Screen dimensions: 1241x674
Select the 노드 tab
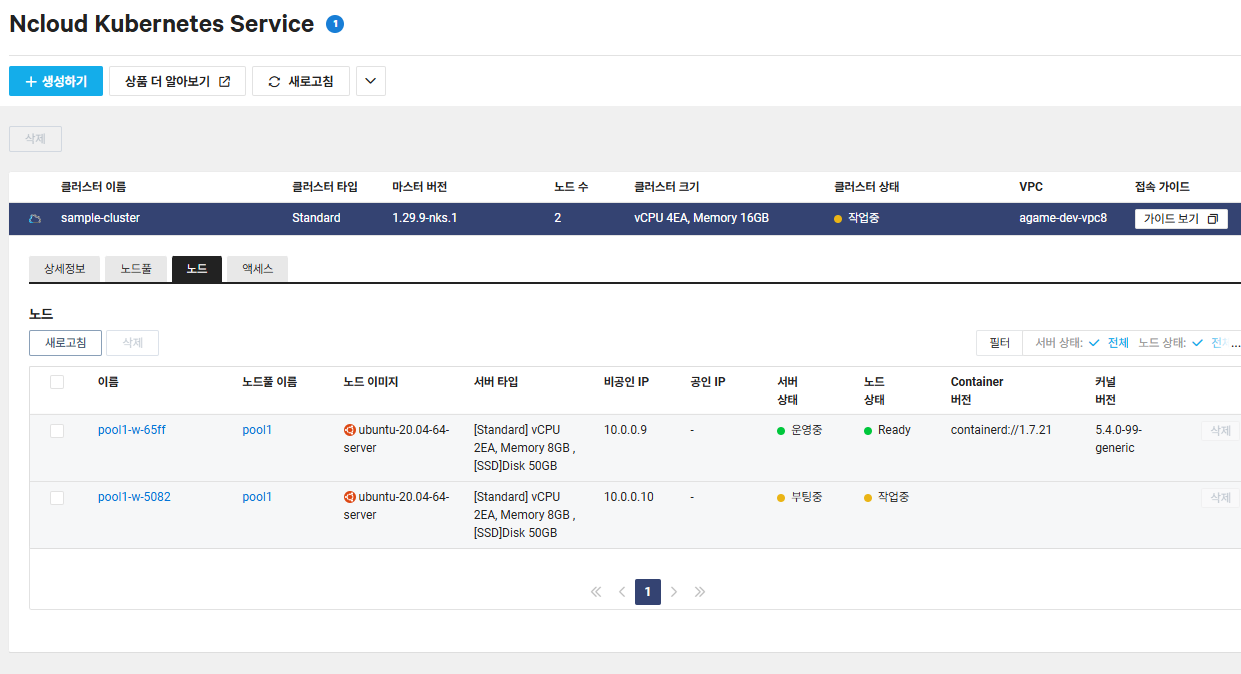pos(197,269)
